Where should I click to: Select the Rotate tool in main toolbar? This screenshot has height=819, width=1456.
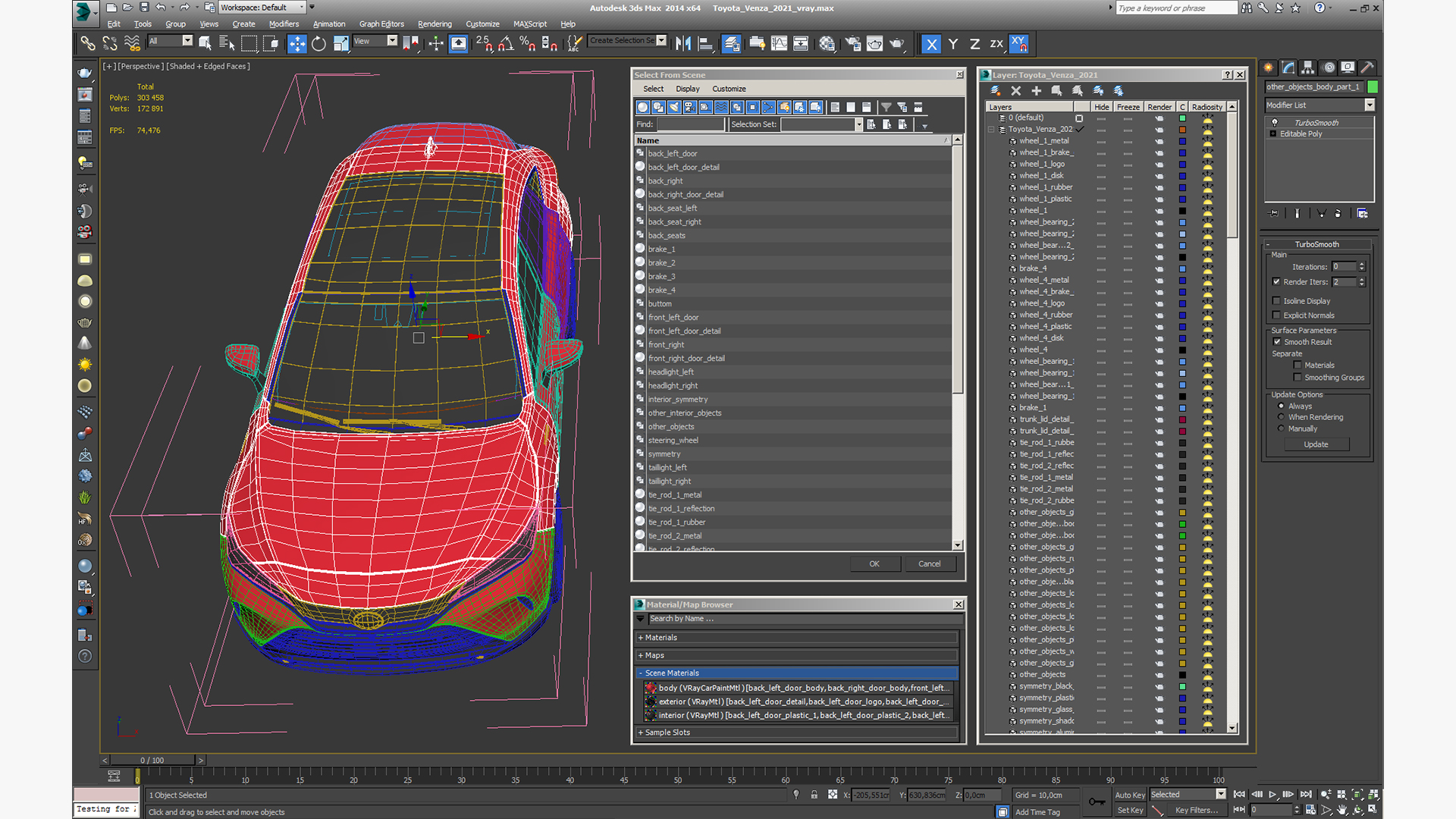click(318, 44)
